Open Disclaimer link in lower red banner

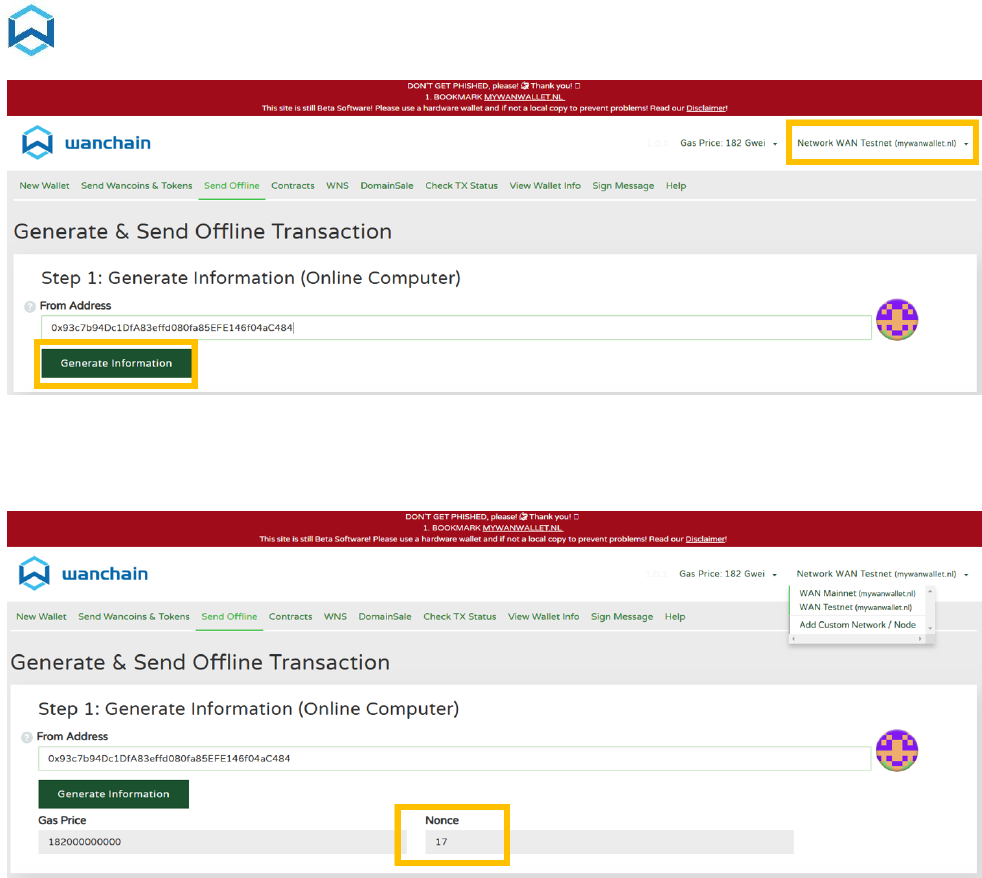click(x=705, y=539)
